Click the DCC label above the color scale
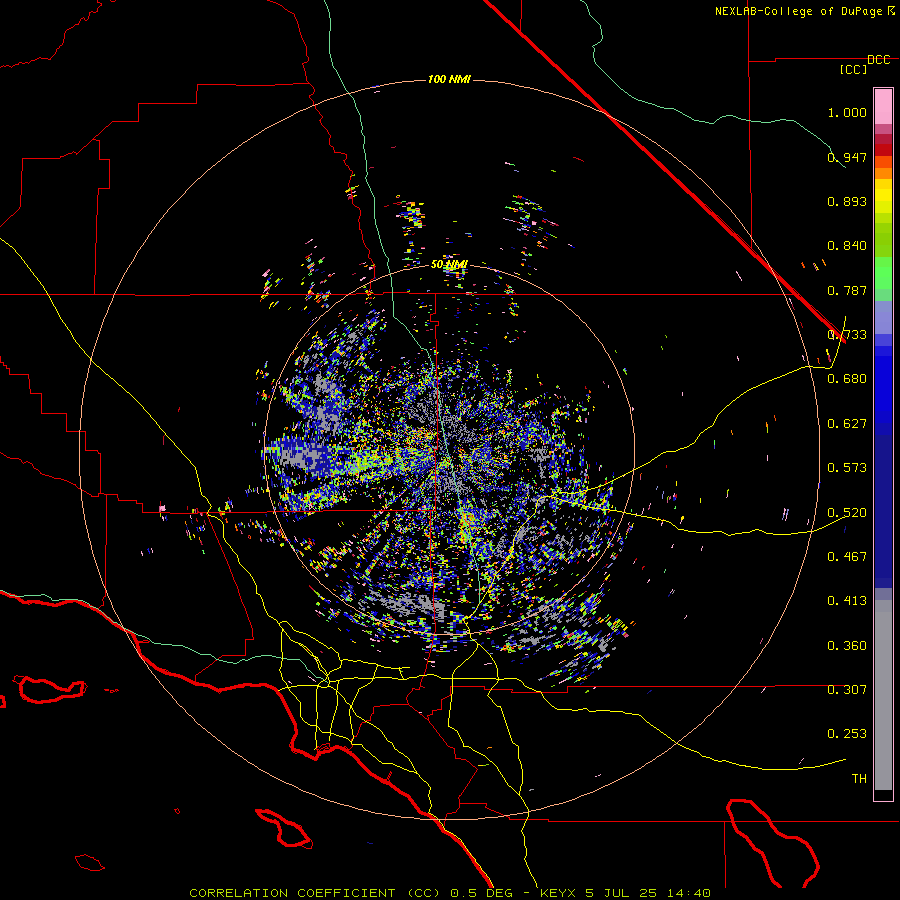 pos(878,60)
